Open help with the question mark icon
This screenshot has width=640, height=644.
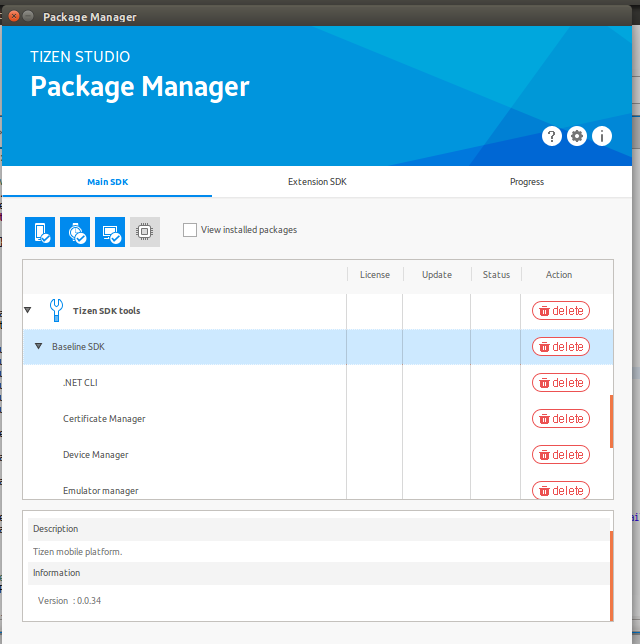pyautogui.click(x=552, y=136)
